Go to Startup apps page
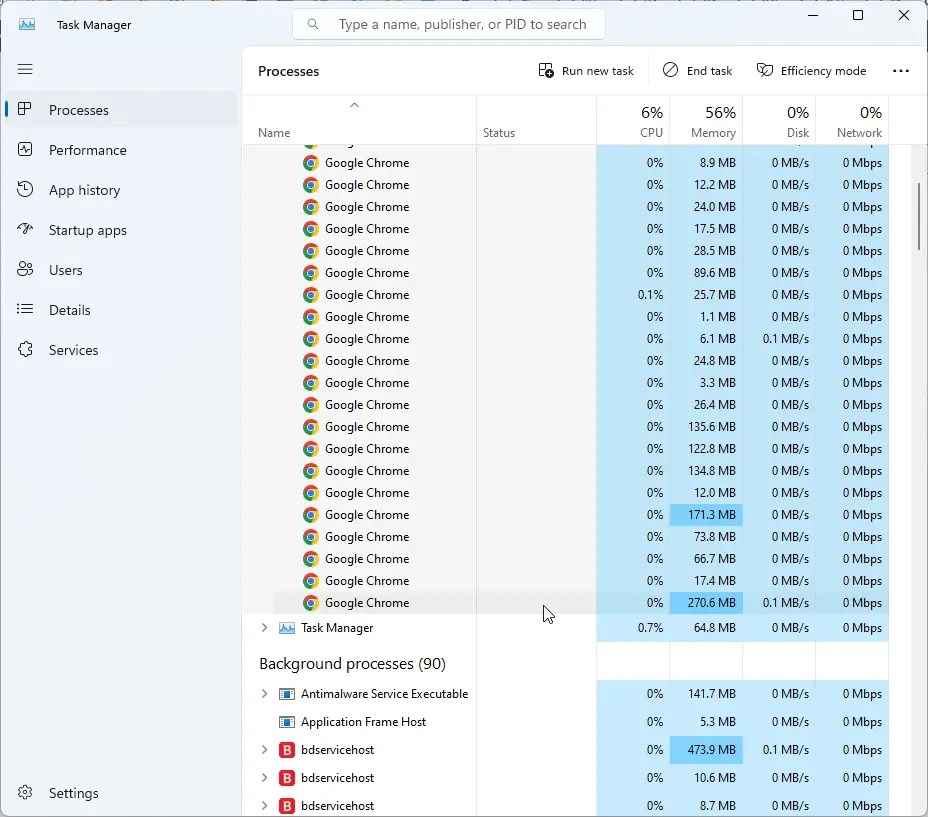 tap(121, 230)
